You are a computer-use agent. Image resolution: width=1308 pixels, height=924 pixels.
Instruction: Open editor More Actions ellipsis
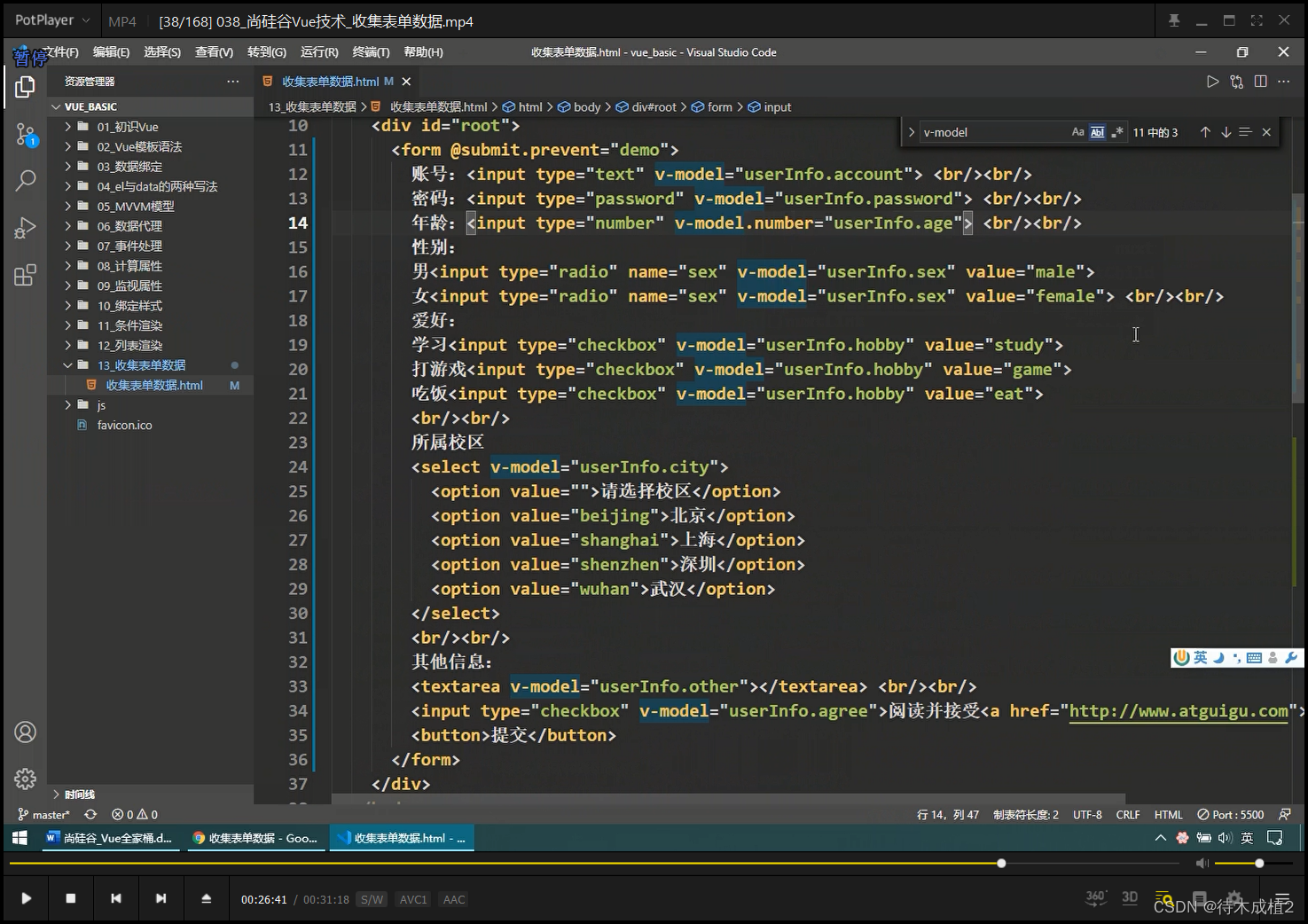point(1283,82)
